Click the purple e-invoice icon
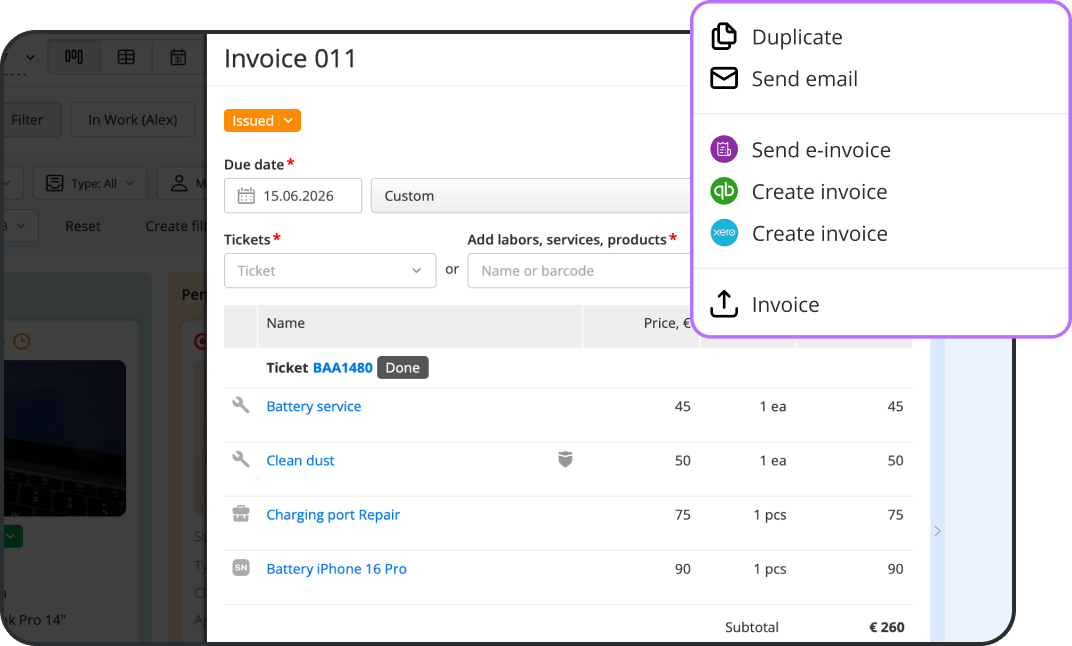The width and height of the screenshot is (1072, 646). point(724,149)
